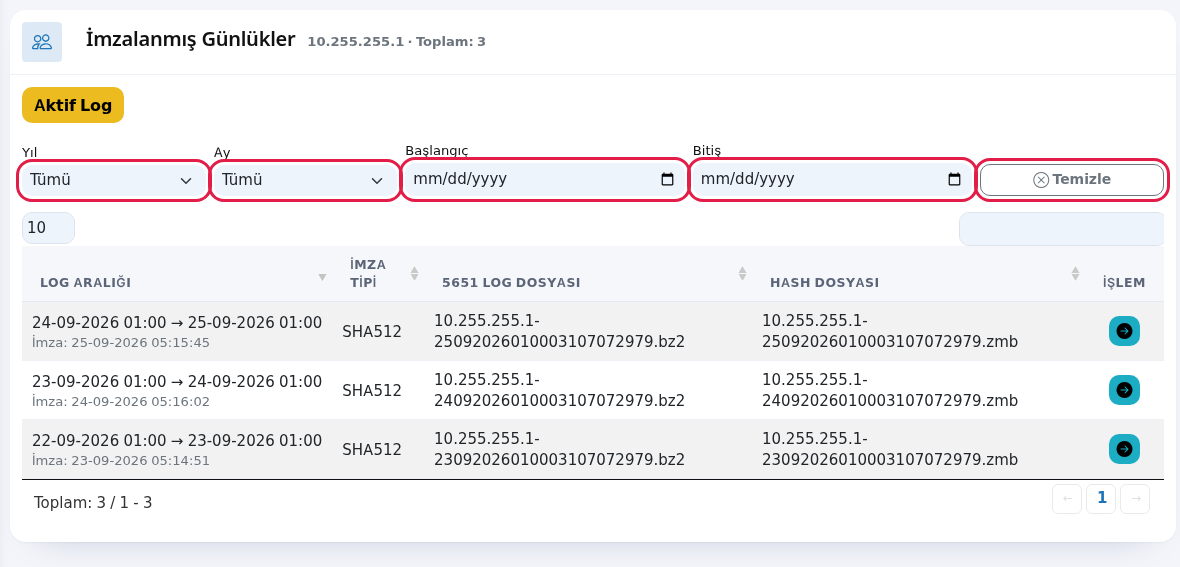Click log range 22-09-2026 01:00 → 23-09-2026 01:00
This screenshot has height=567, width=1180.
tap(177, 440)
